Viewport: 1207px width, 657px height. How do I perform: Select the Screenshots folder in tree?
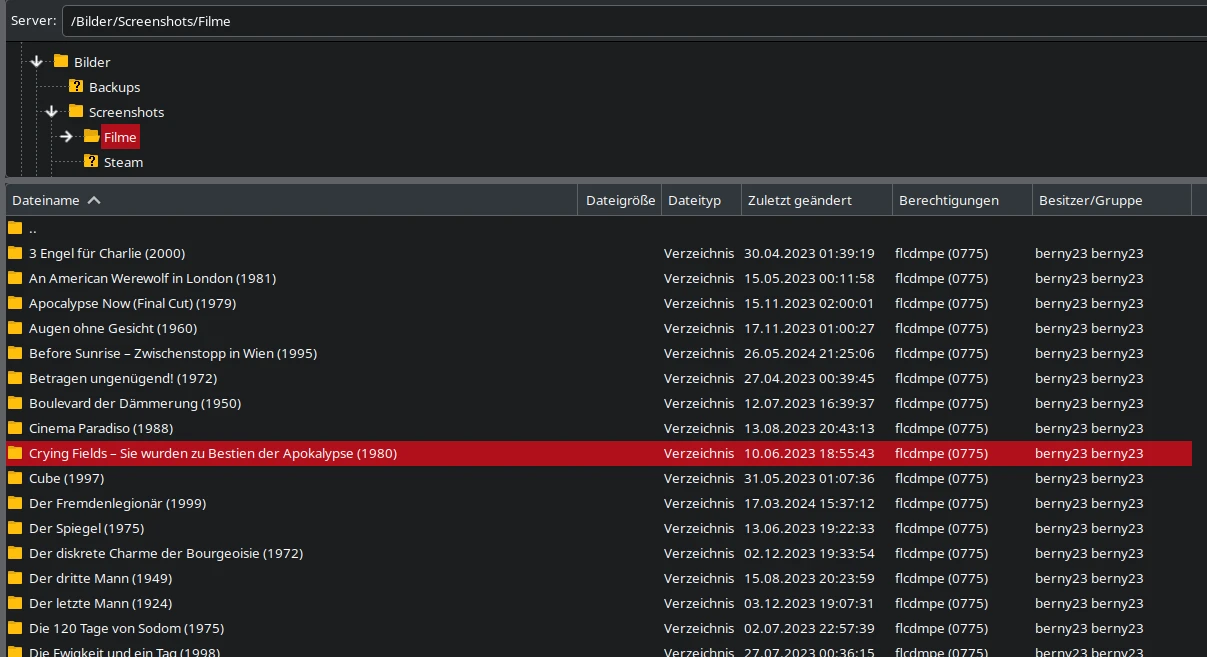126,112
